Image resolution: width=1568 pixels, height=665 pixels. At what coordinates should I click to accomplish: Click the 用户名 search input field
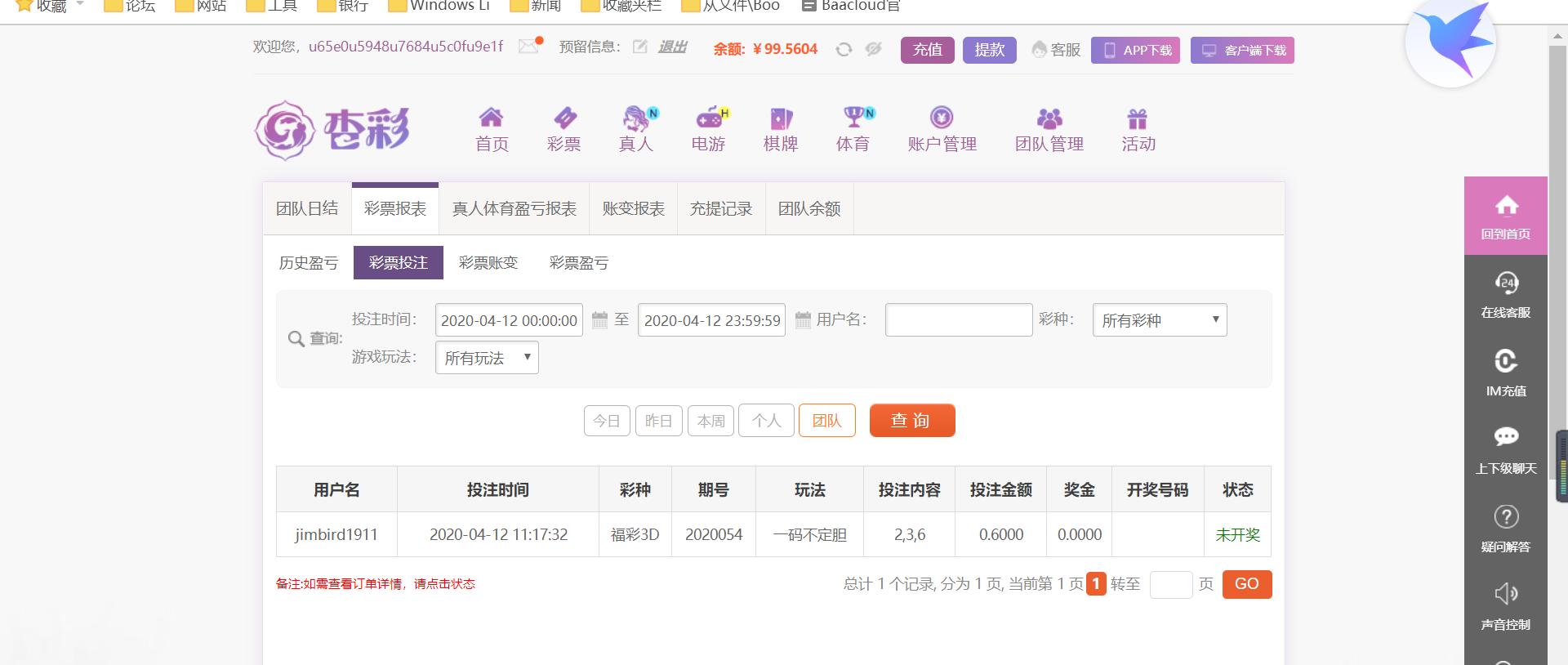click(x=958, y=320)
